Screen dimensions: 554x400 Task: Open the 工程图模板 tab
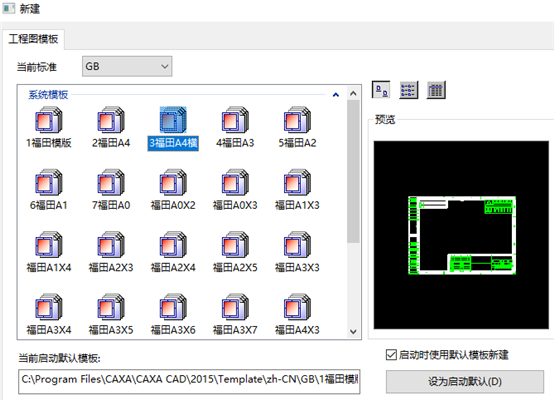(x=33, y=39)
